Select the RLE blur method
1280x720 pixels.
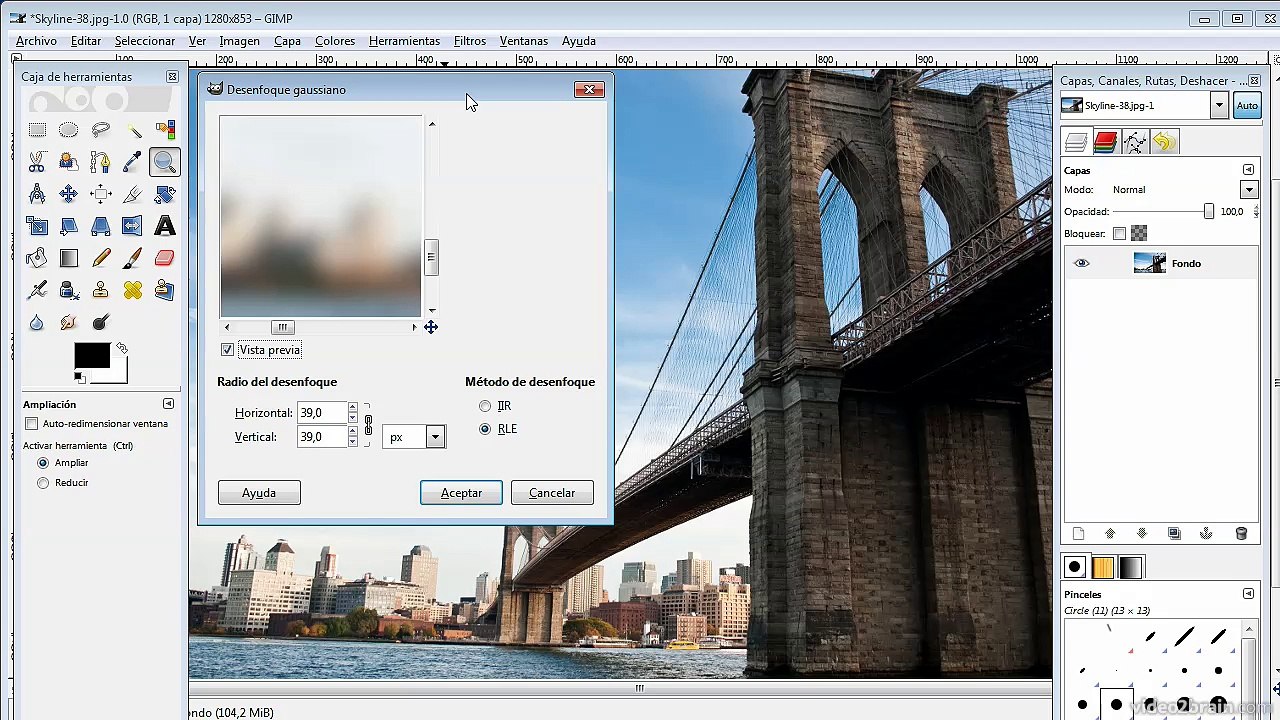coord(485,429)
